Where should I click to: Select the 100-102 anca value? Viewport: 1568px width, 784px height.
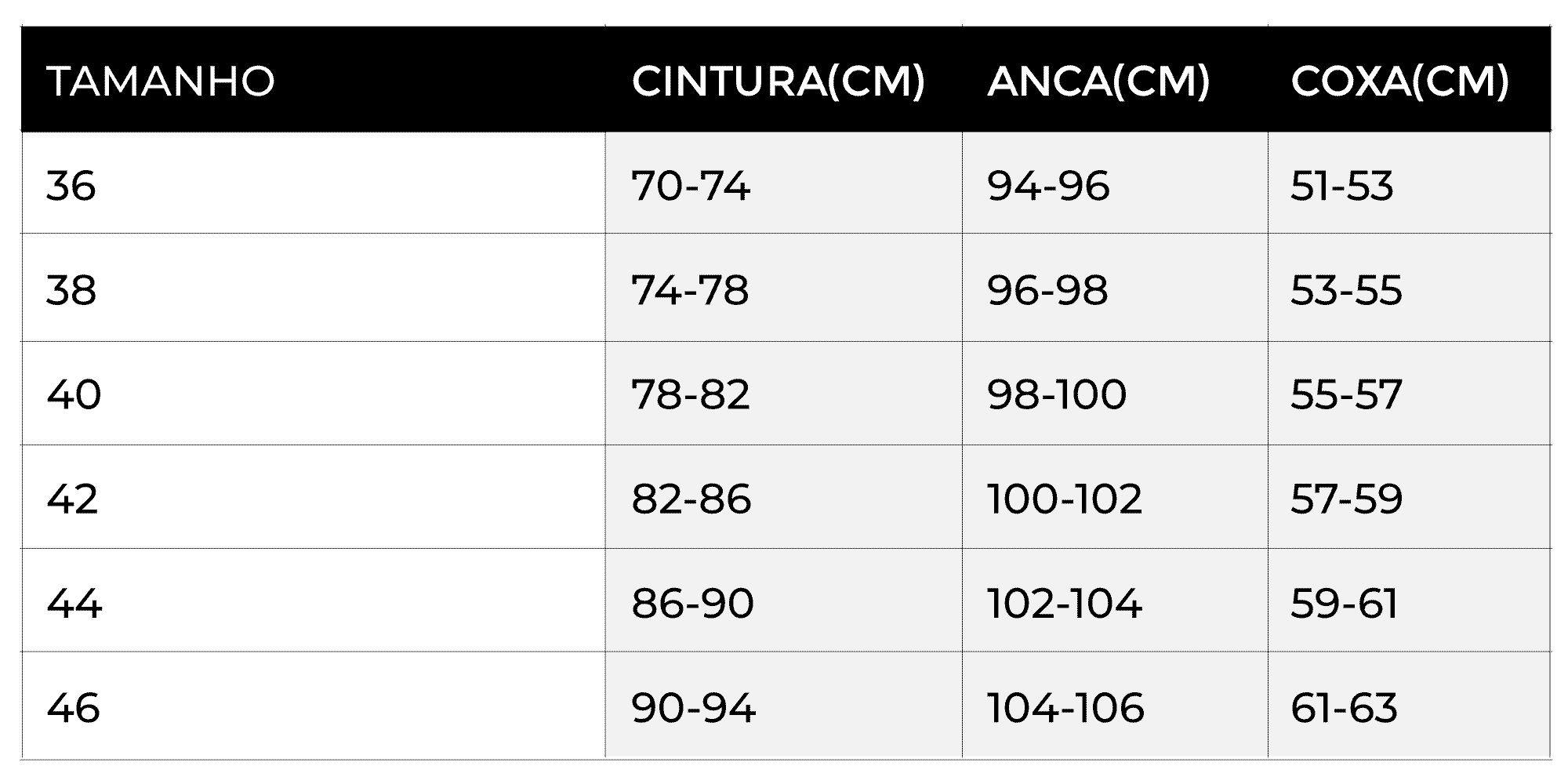[x=1064, y=499]
